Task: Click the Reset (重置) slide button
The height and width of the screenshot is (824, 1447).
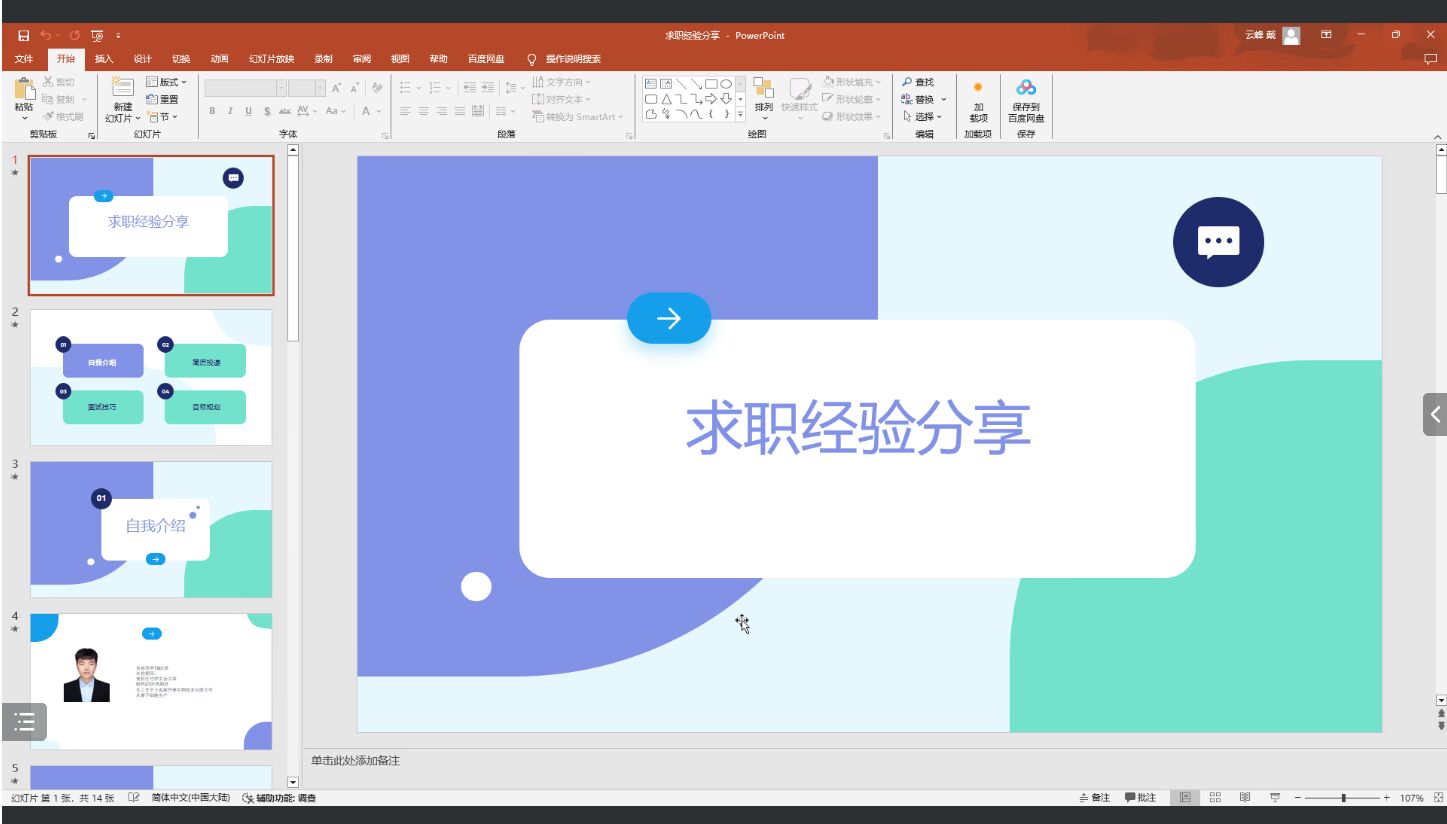Action: click(163, 99)
